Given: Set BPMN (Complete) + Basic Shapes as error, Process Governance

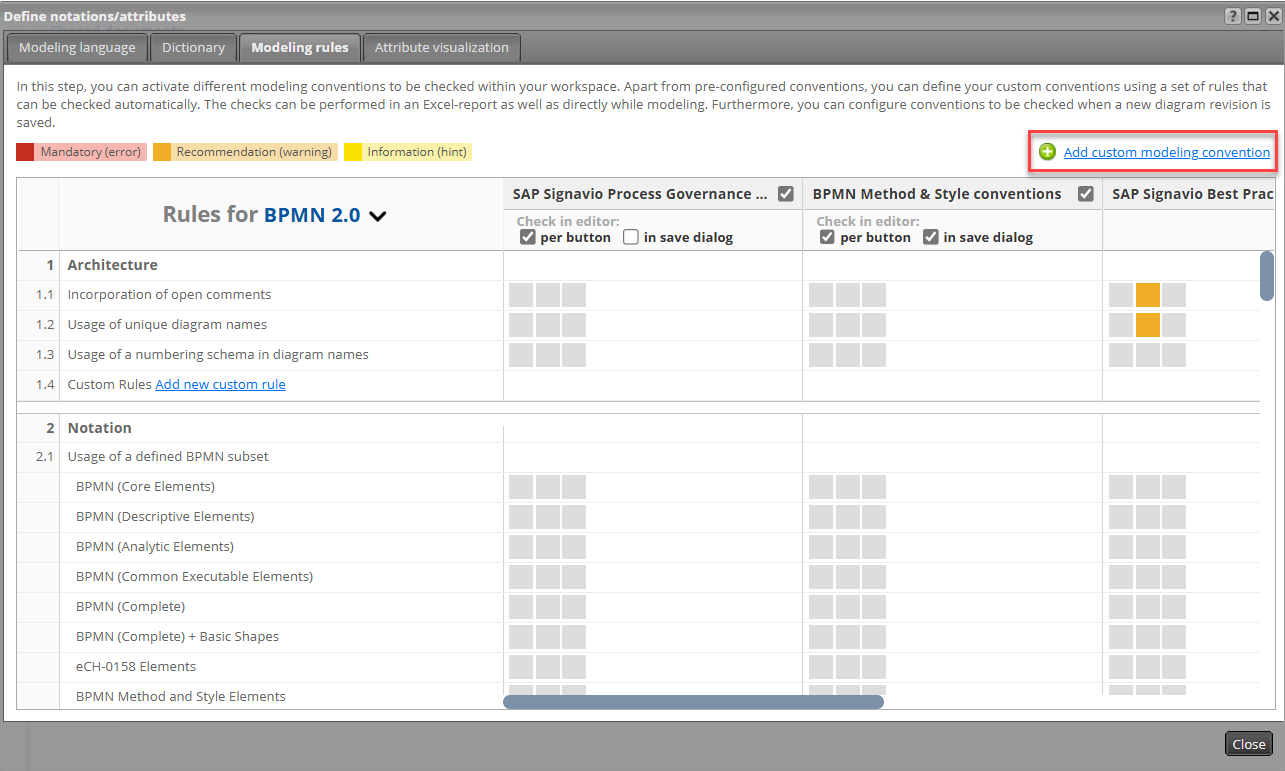Looking at the screenshot, I should tap(521, 637).
